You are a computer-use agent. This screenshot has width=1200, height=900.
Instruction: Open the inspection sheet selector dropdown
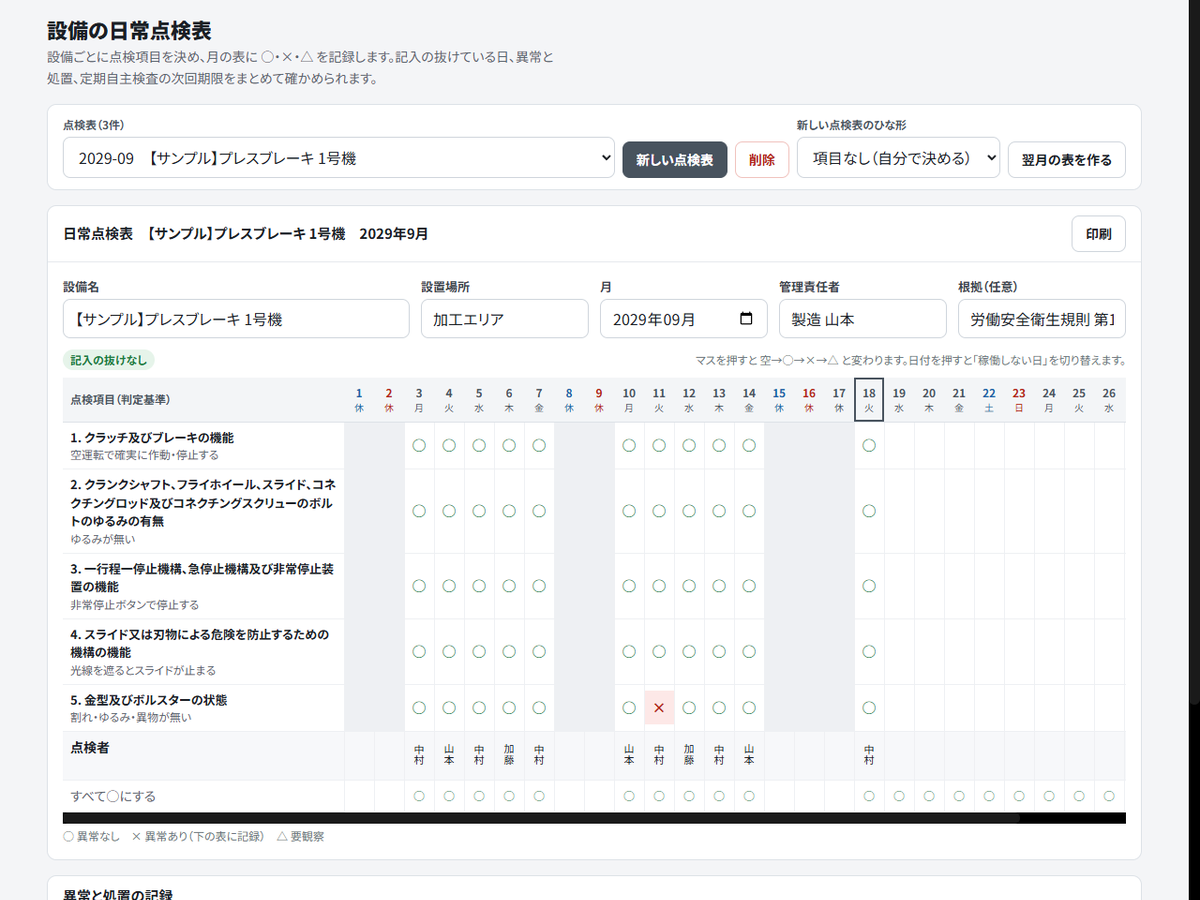pyautogui.click(x=338, y=158)
